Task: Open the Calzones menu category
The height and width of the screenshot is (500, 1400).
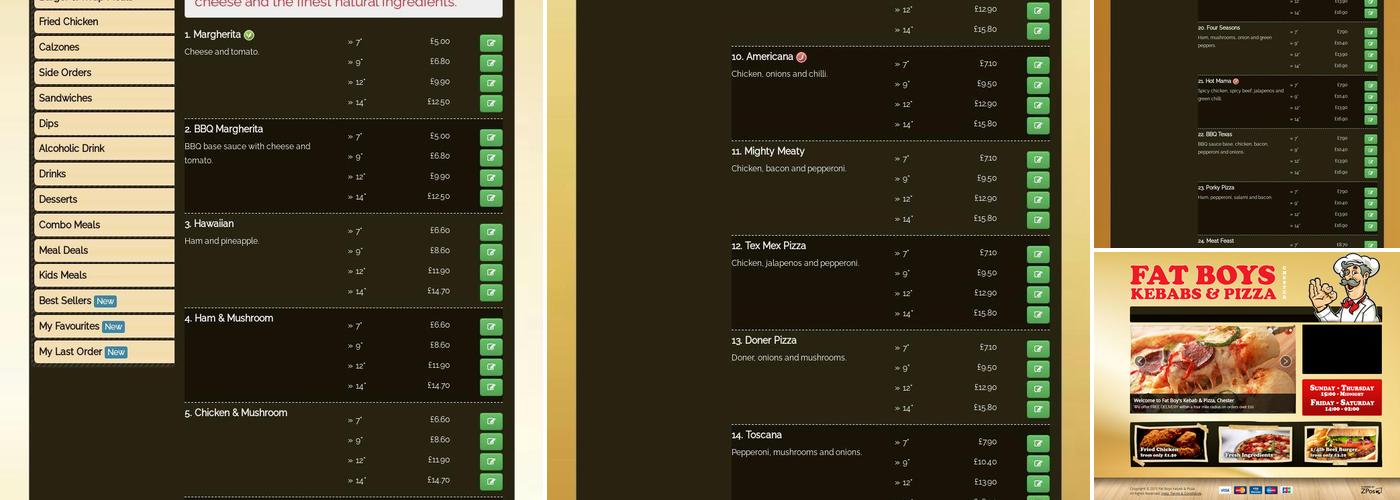Action: [x=104, y=47]
